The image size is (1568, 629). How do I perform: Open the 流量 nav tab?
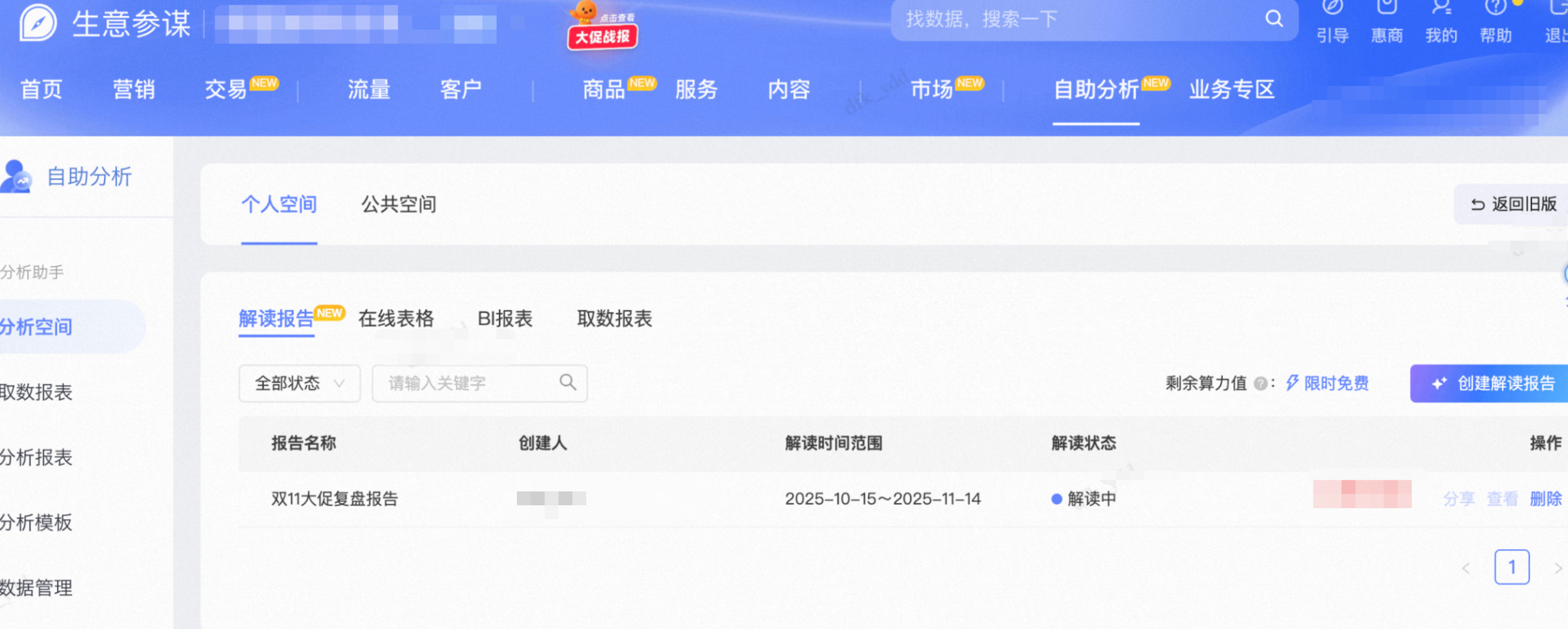369,90
